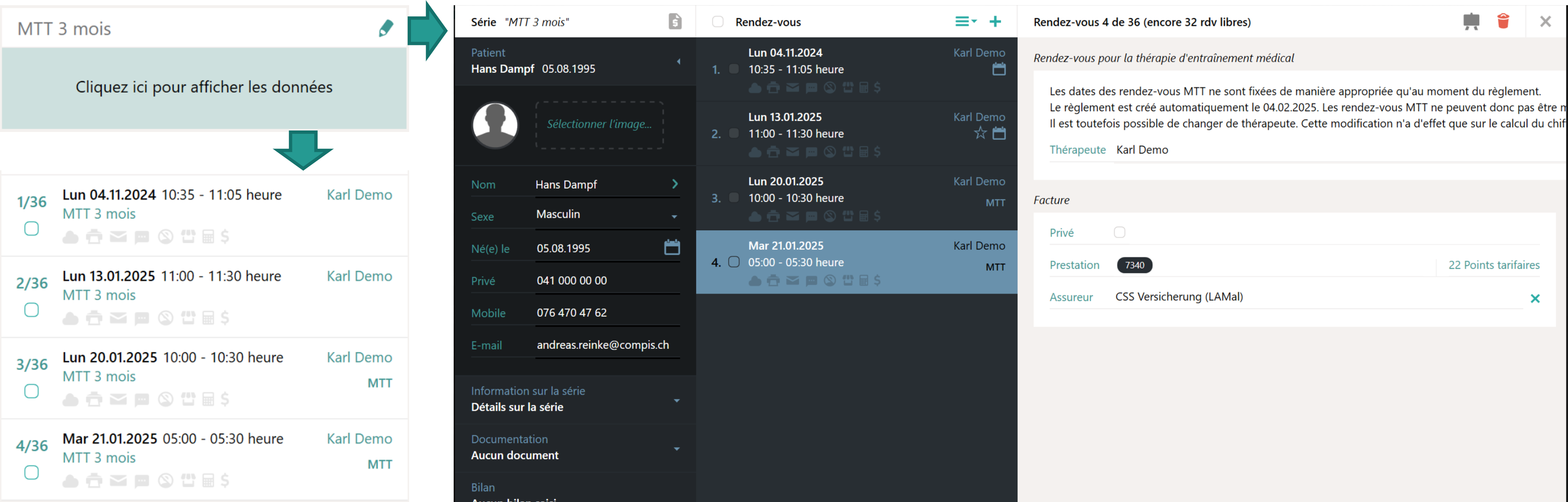Toggle the select-all Rendez-vous checkbox
The height and width of the screenshot is (502, 1568).
coord(718,22)
